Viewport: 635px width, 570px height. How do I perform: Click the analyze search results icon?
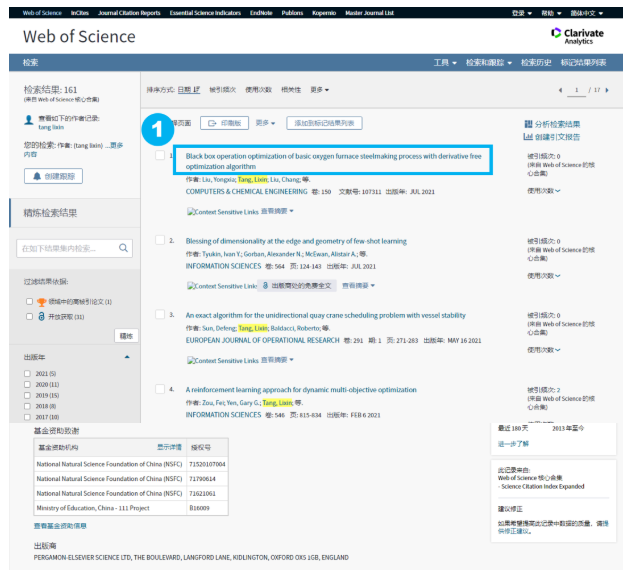[x=528, y=124]
